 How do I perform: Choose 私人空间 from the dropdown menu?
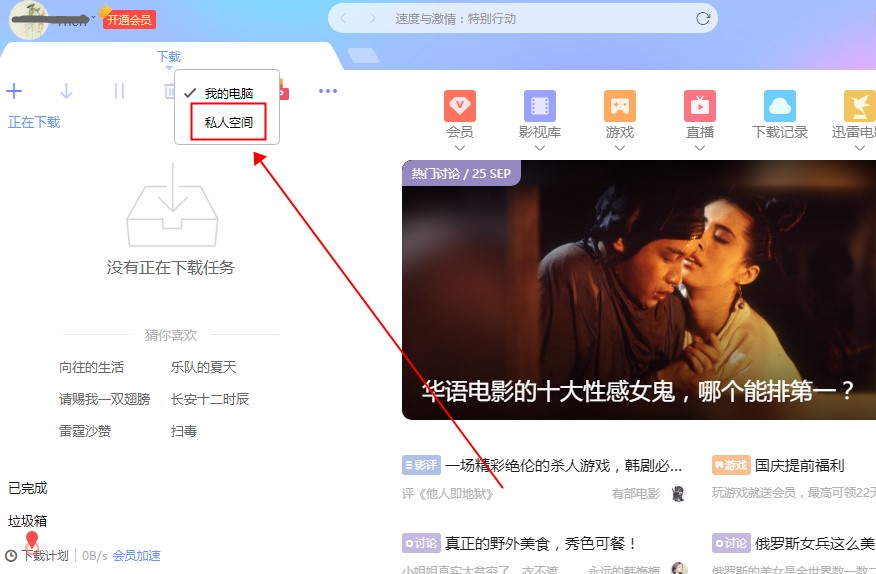click(229, 122)
